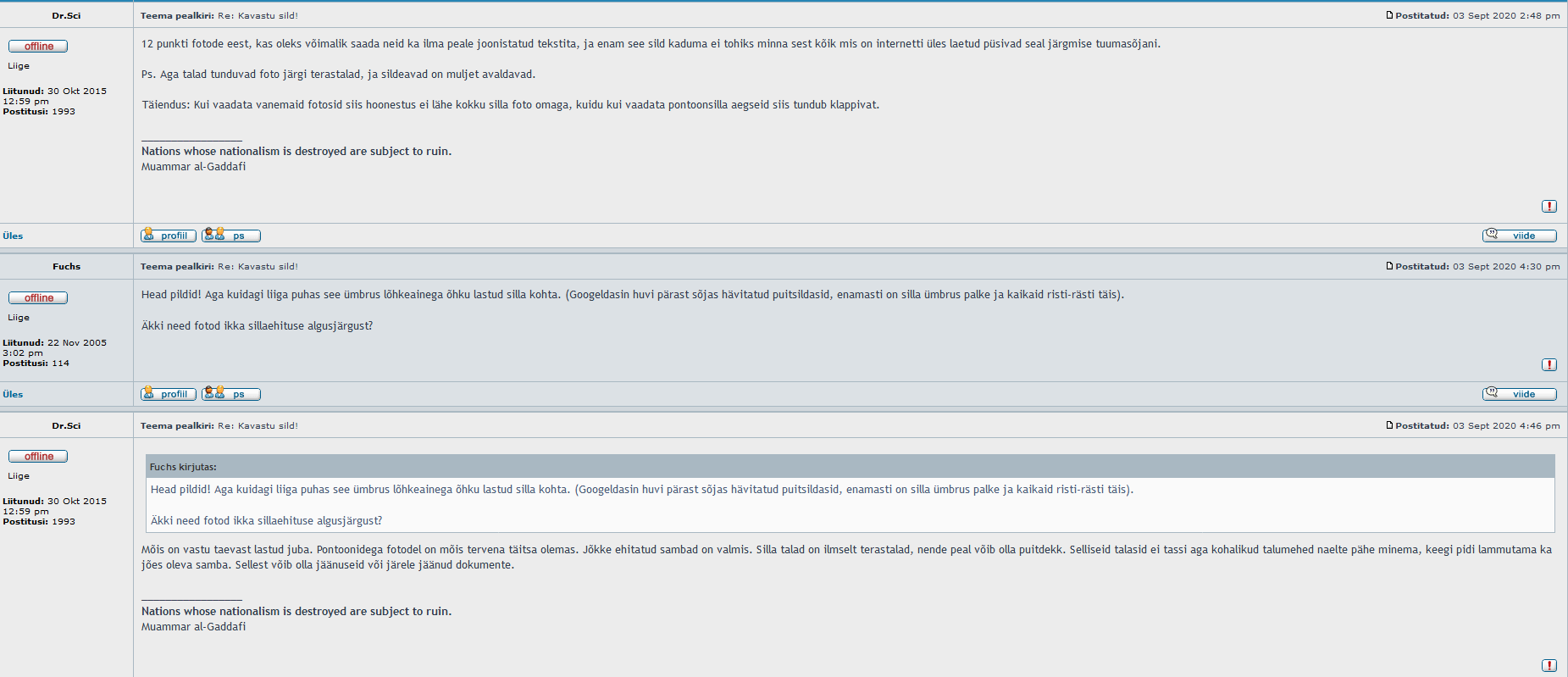
Task: Click the 'Fuchs kirjutas:' quote header
Action: point(183,467)
